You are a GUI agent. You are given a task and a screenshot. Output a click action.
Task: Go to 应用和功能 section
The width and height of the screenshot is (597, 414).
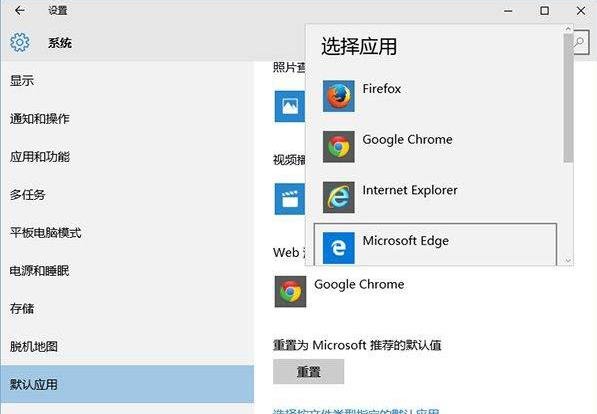point(127,157)
